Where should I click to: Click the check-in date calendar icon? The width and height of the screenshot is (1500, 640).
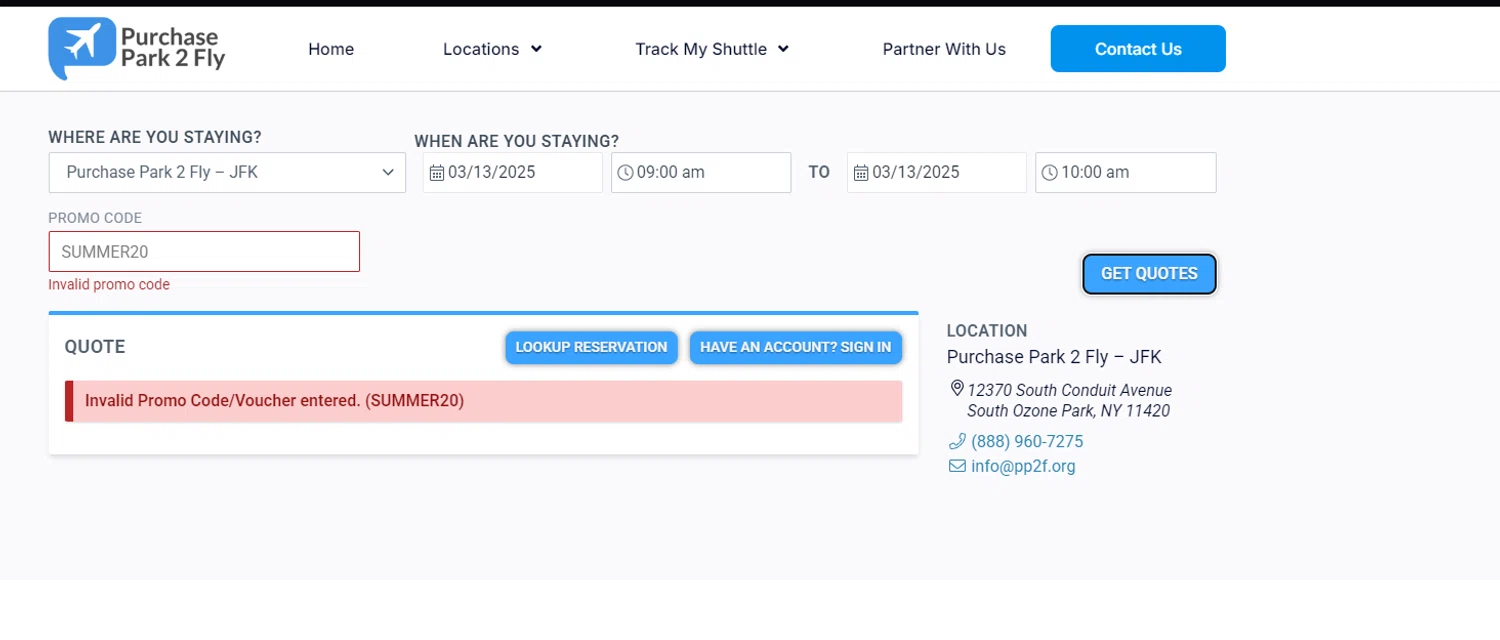437,173
